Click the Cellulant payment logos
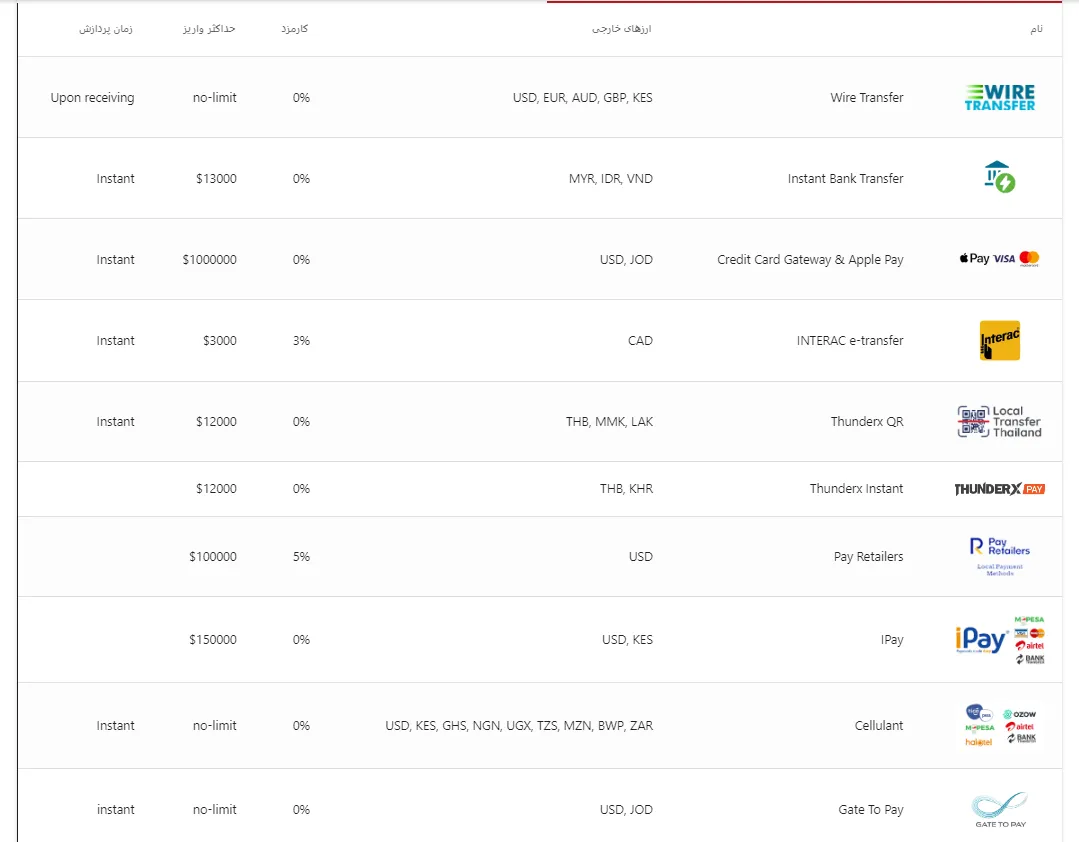This screenshot has height=842, width=1079. tap(999, 725)
